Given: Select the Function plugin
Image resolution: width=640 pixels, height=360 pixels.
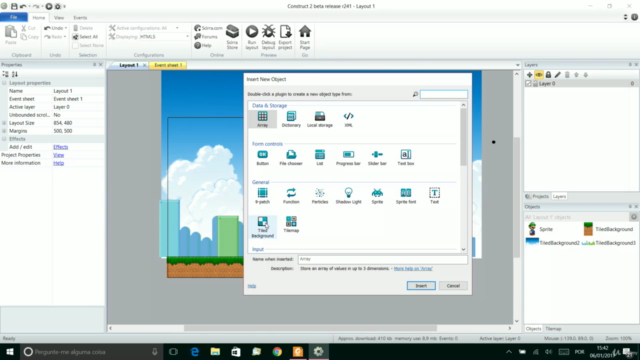Looking at the screenshot, I should (291, 196).
